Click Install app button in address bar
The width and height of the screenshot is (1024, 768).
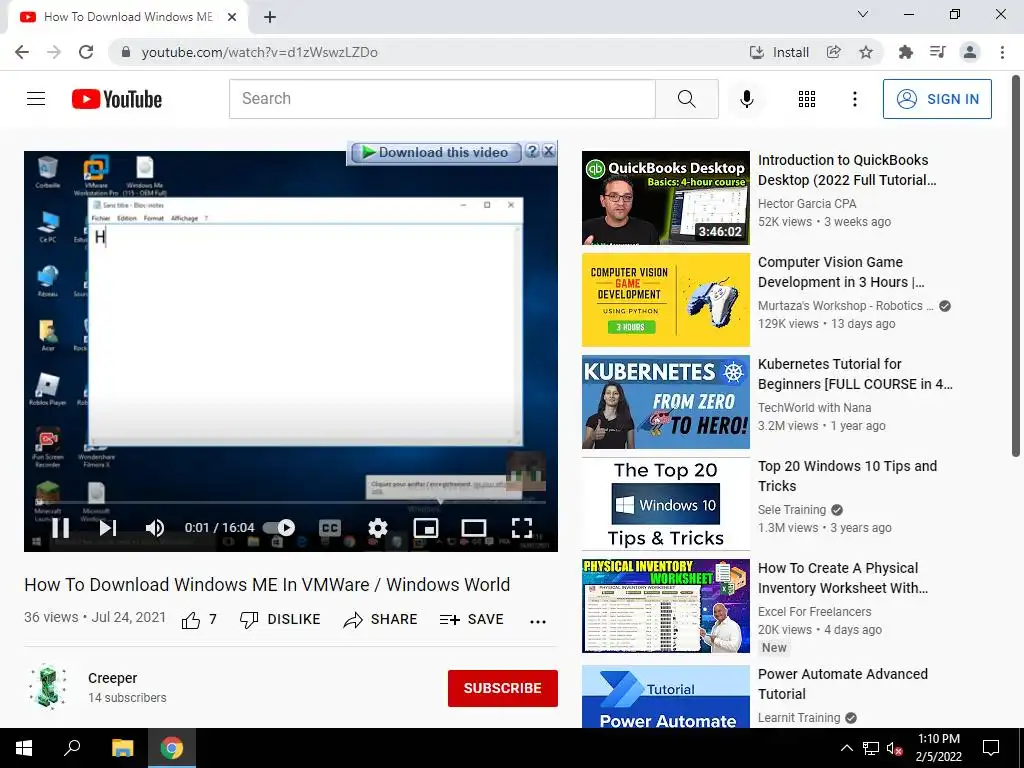[x=779, y=52]
